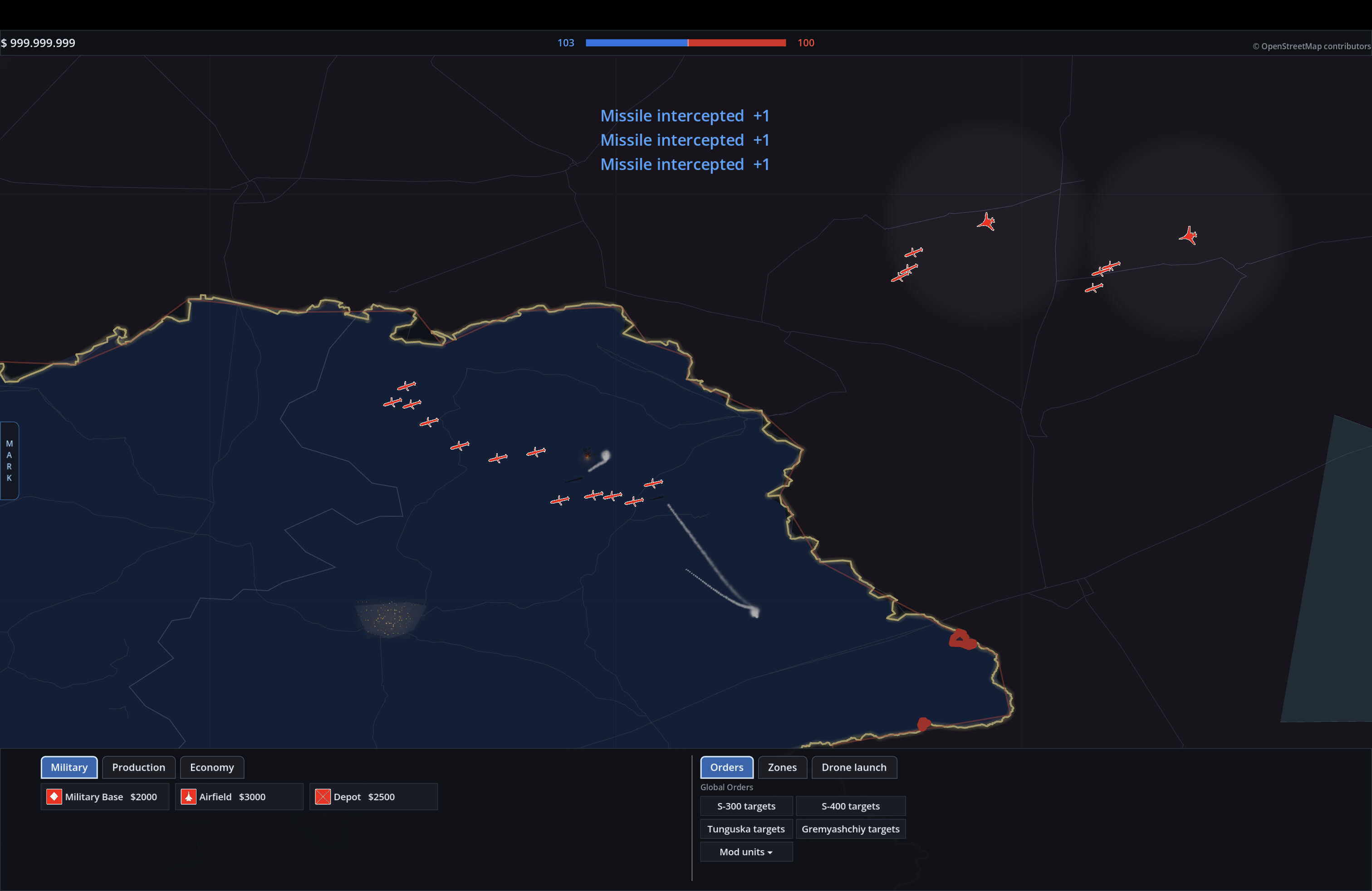The height and width of the screenshot is (891, 1372).
Task: Set S-300 targets order
Action: (x=746, y=806)
